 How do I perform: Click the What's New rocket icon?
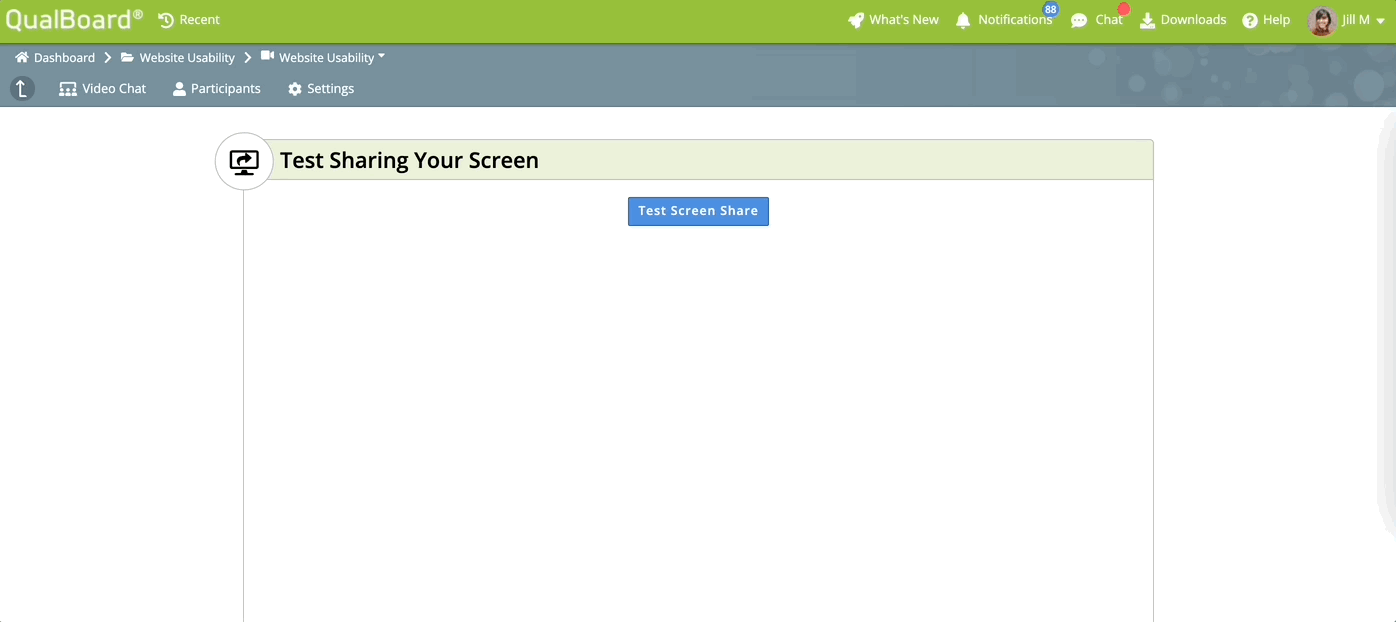[856, 20]
